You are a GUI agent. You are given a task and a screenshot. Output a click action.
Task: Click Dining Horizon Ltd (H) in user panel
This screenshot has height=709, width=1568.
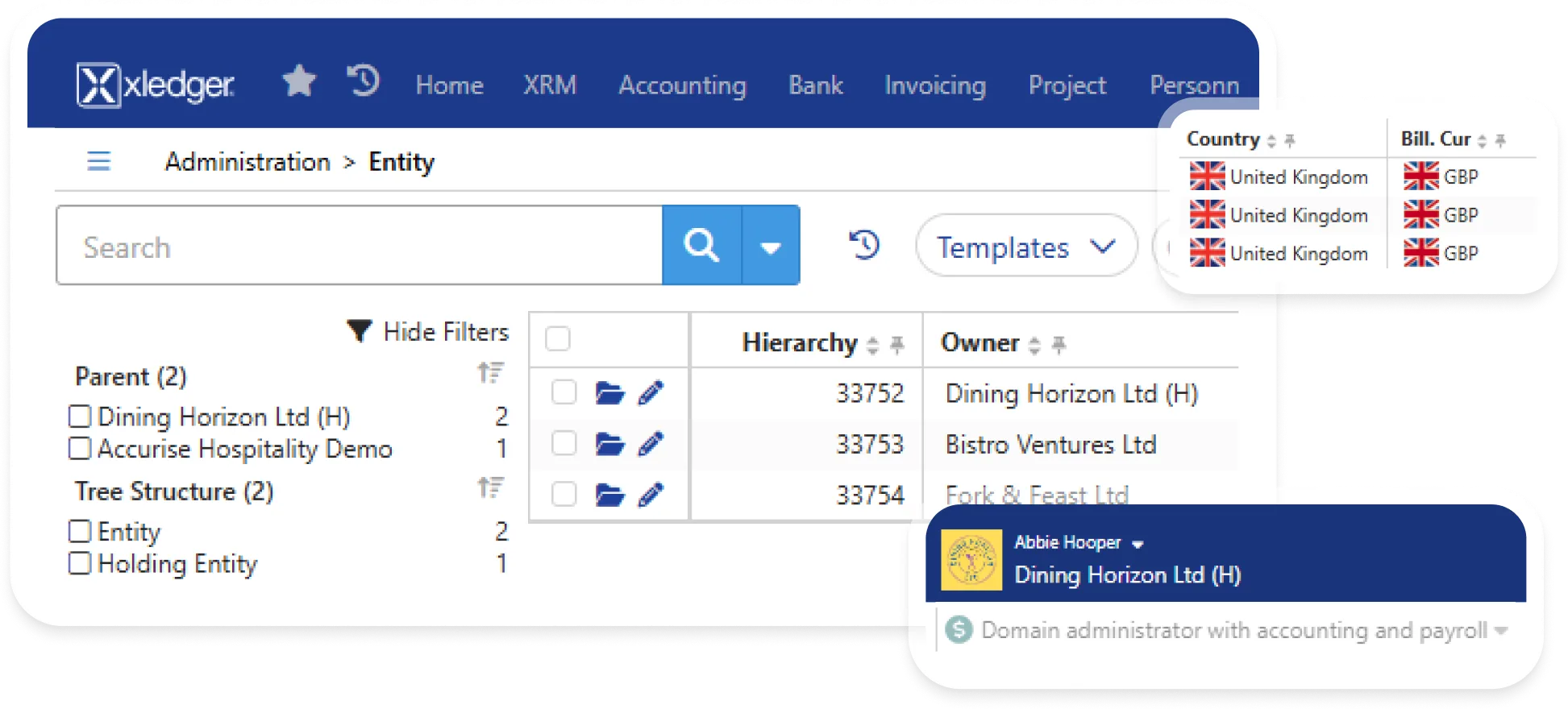tap(1127, 574)
